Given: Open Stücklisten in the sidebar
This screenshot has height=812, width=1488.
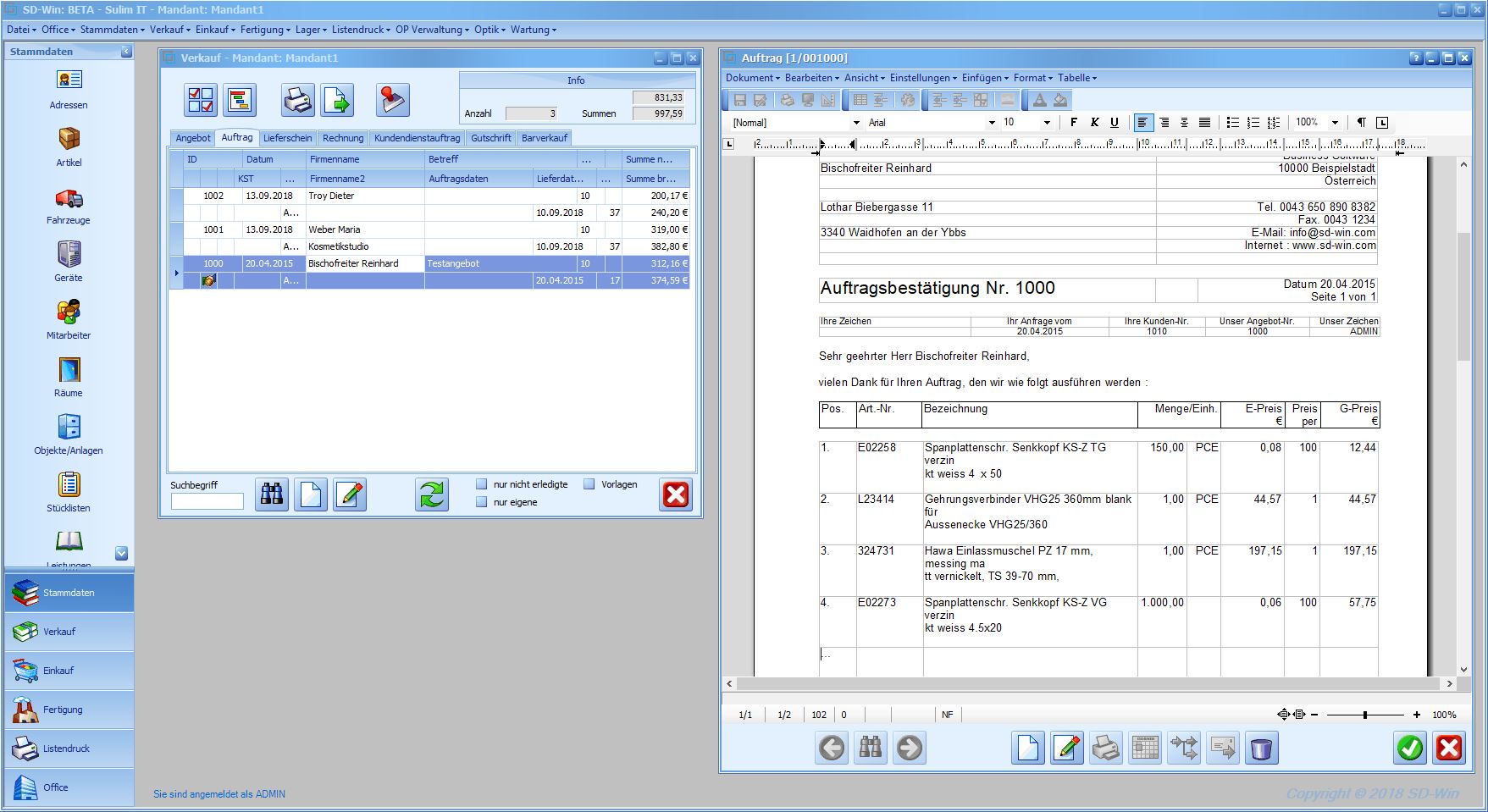Looking at the screenshot, I should pos(69,492).
